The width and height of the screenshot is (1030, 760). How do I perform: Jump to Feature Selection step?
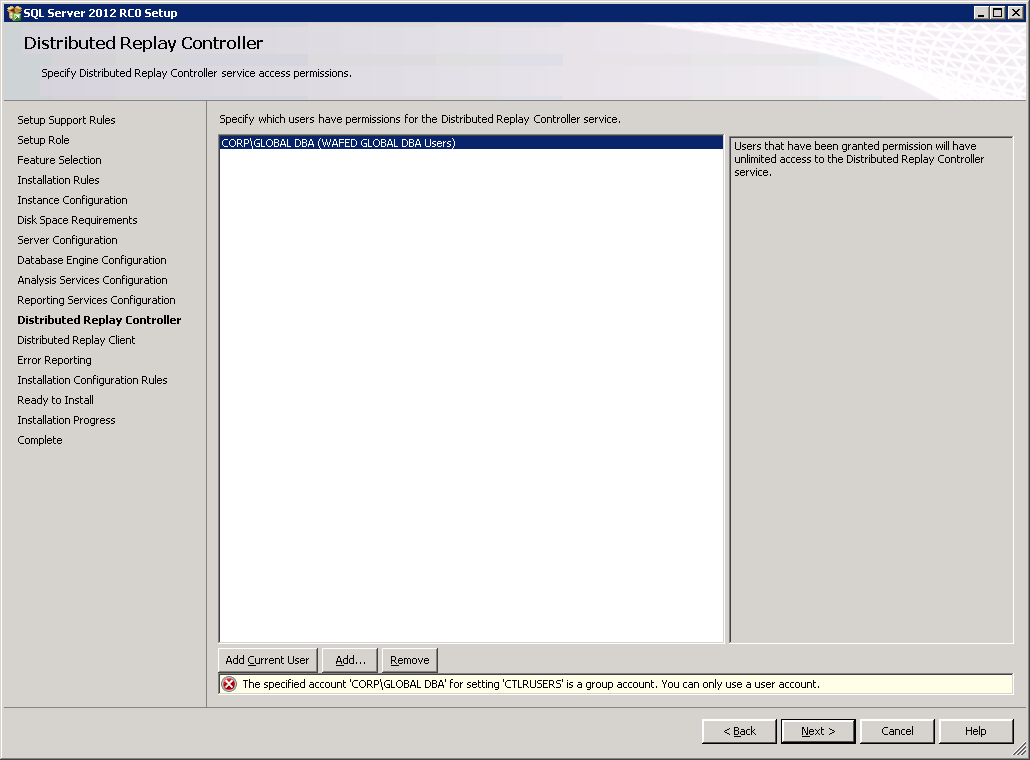(59, 160)
